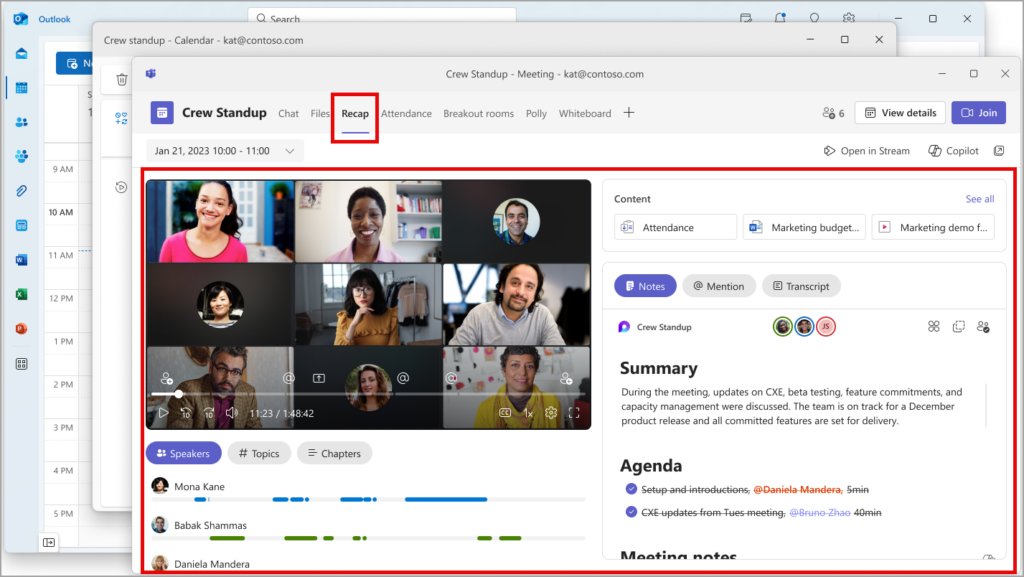Click the Join meeting button
The height and width of the screenshot is (577, 1024).
[x=978, y=113]
